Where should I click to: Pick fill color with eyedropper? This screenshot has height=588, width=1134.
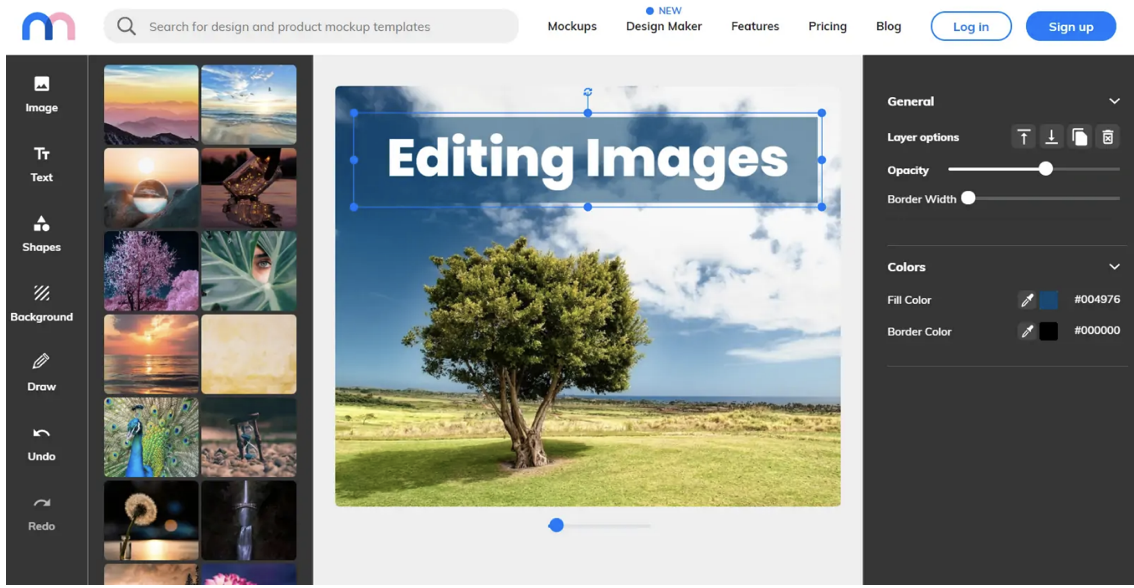coord(1026,299)
